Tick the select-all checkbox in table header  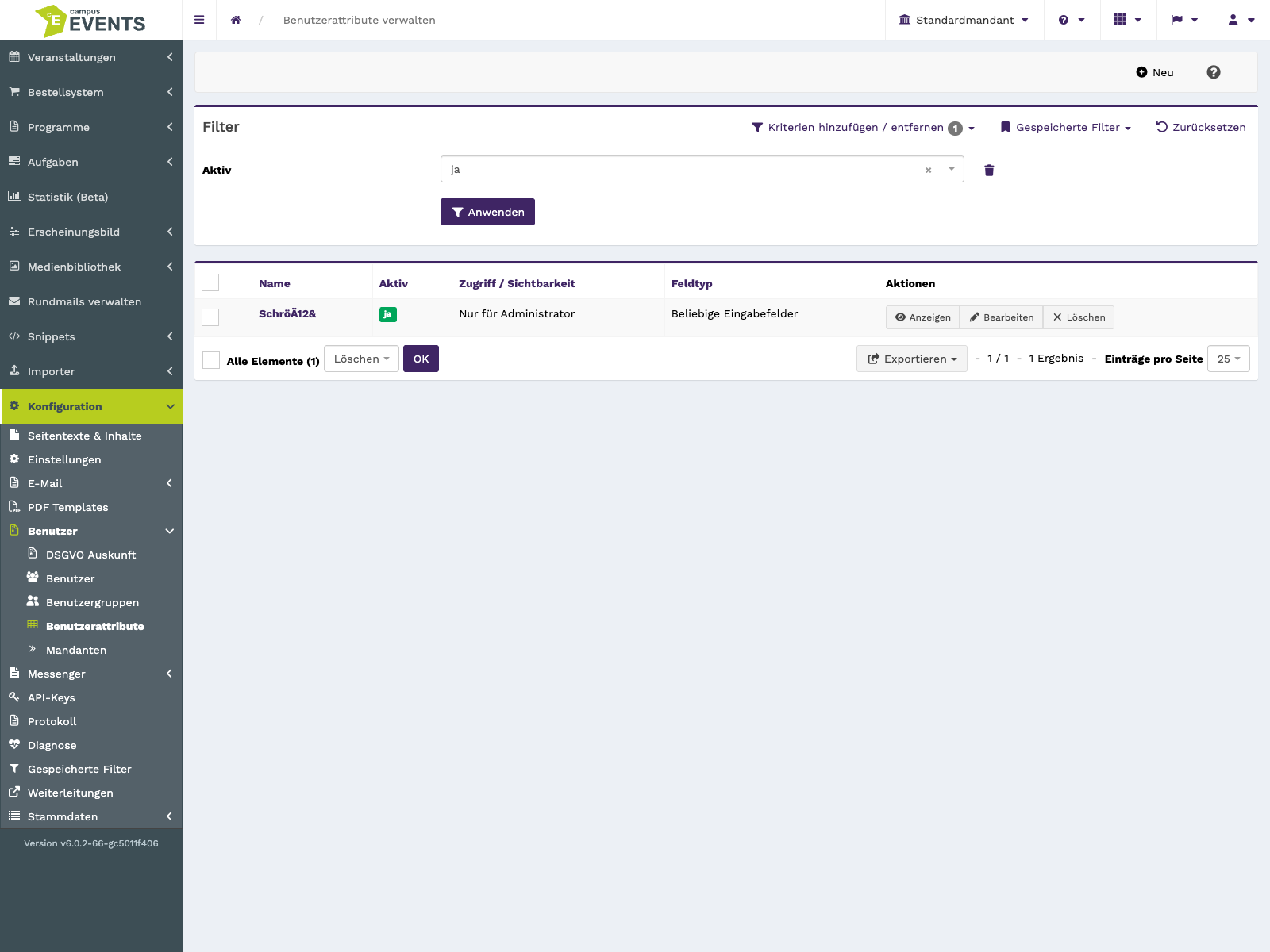[210, 282]
